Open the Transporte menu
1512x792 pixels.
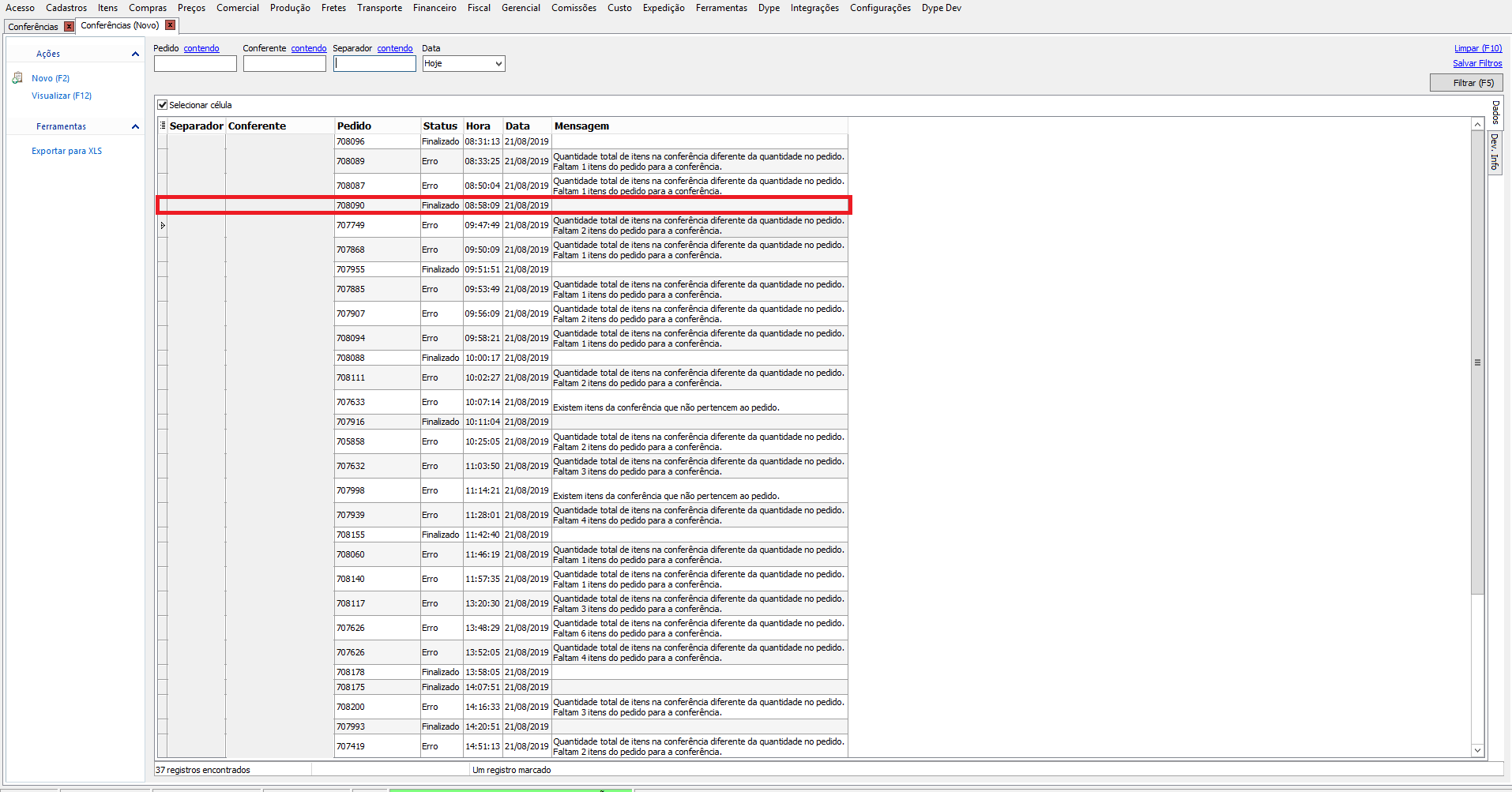(379, 8)
